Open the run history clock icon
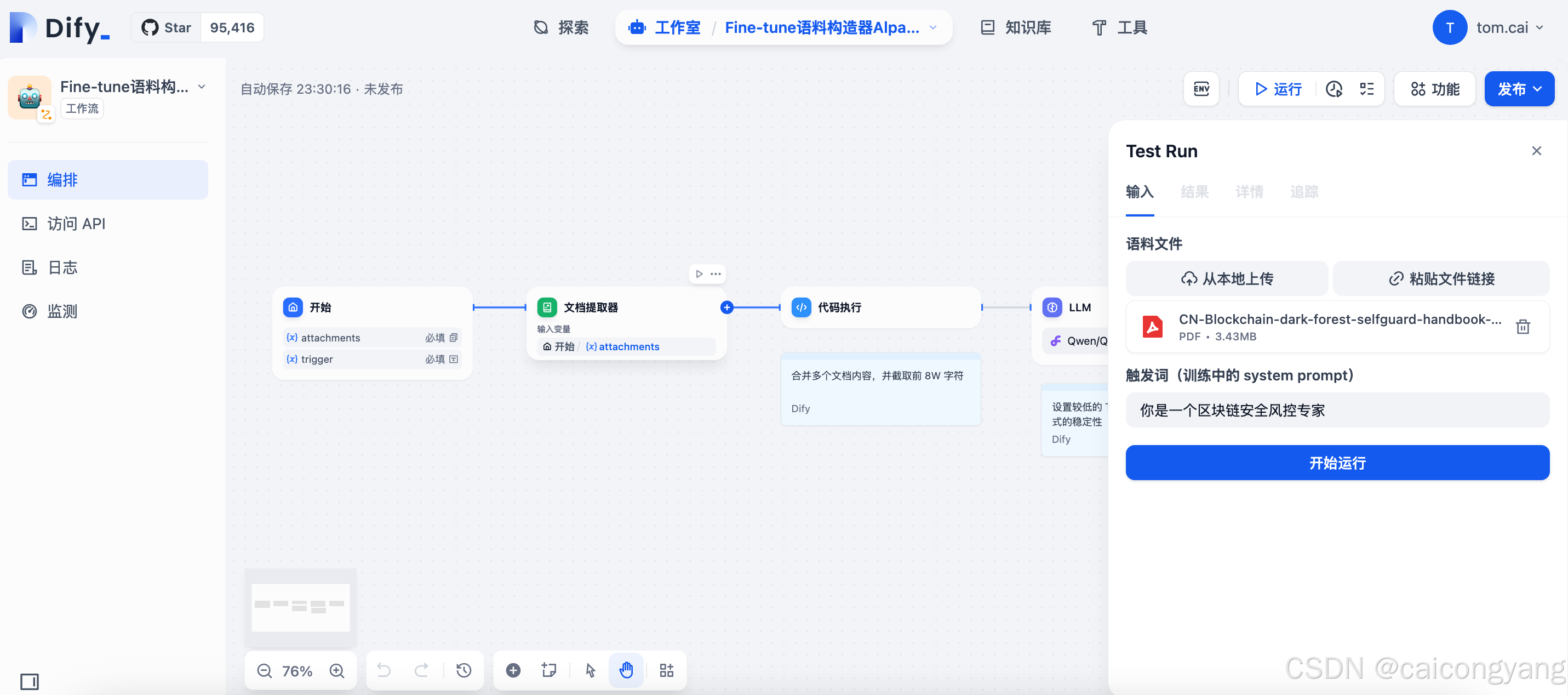 [1334, 89]
